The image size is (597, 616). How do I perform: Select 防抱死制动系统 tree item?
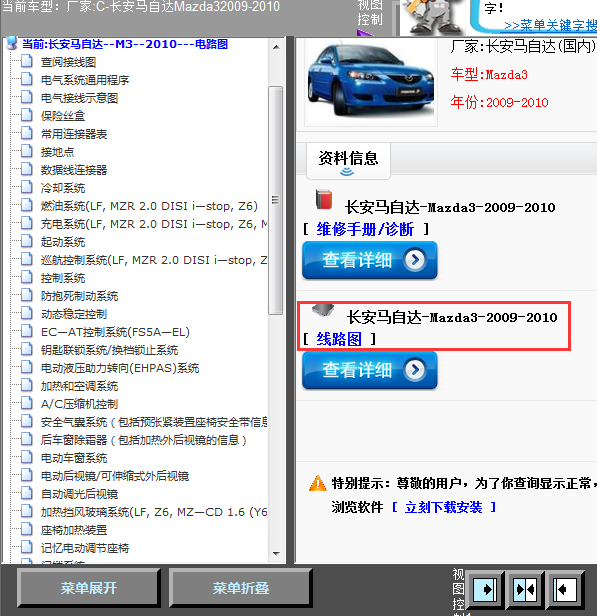click(79, 296)
